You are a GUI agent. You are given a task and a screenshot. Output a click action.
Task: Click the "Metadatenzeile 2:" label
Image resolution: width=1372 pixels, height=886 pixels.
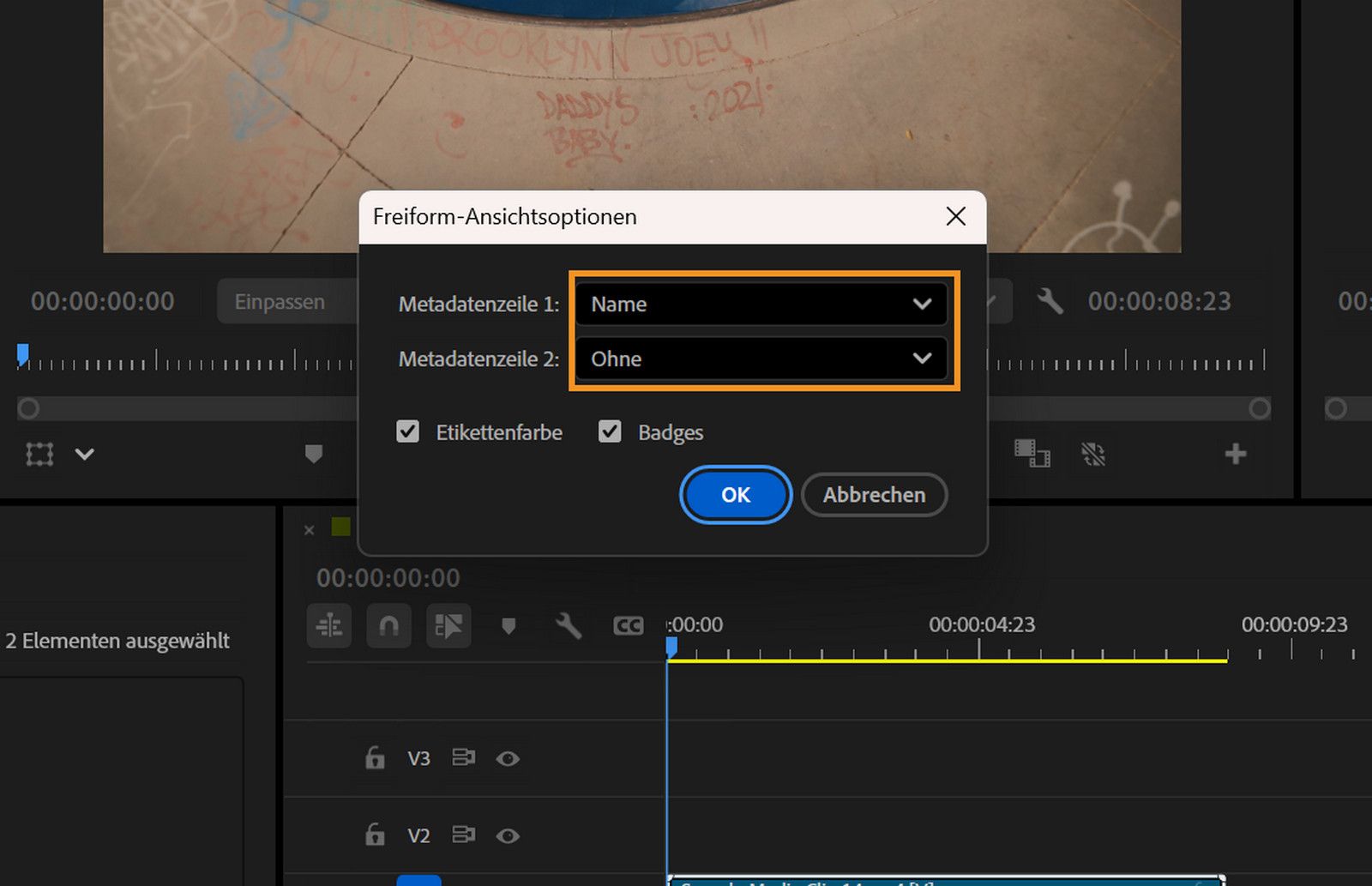(478, 359)
